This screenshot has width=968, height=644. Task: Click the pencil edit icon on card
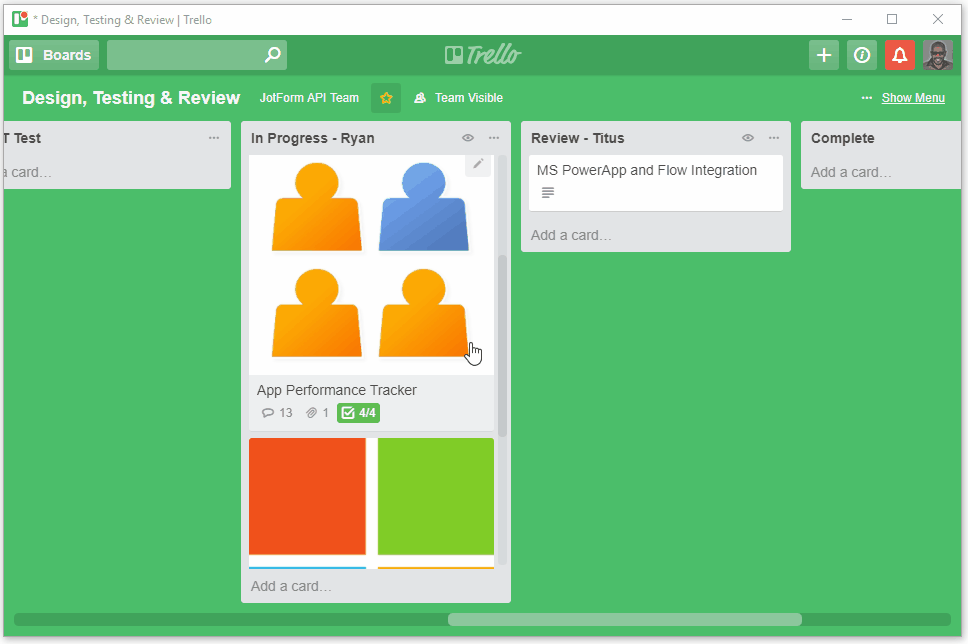[x=478, y=164]
